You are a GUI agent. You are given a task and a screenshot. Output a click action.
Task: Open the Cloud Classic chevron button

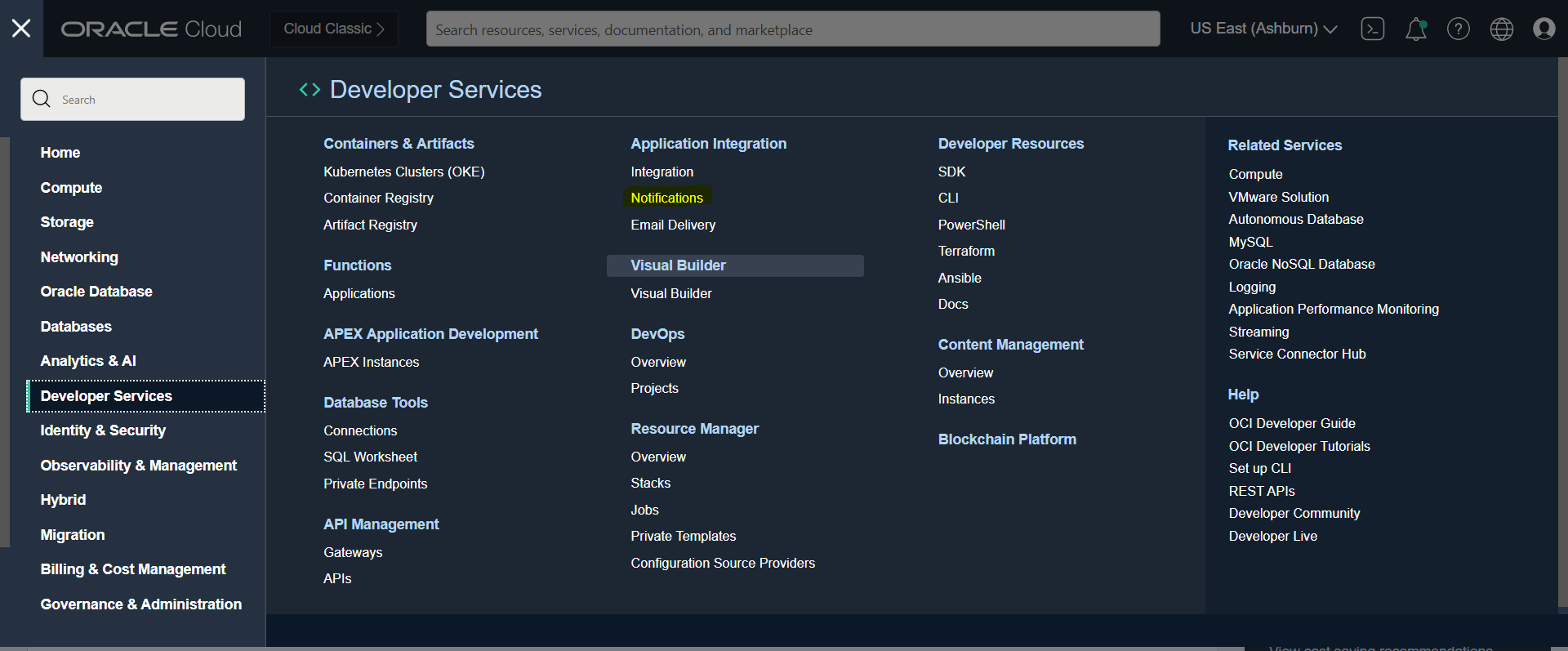pyautogui.click(x=333, y=29)
